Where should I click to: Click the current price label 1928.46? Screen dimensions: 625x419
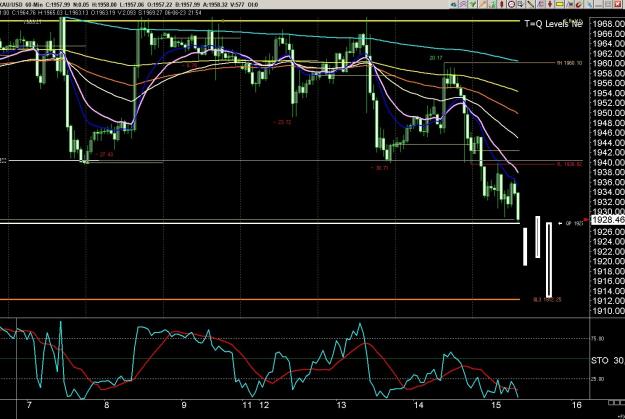608,220
